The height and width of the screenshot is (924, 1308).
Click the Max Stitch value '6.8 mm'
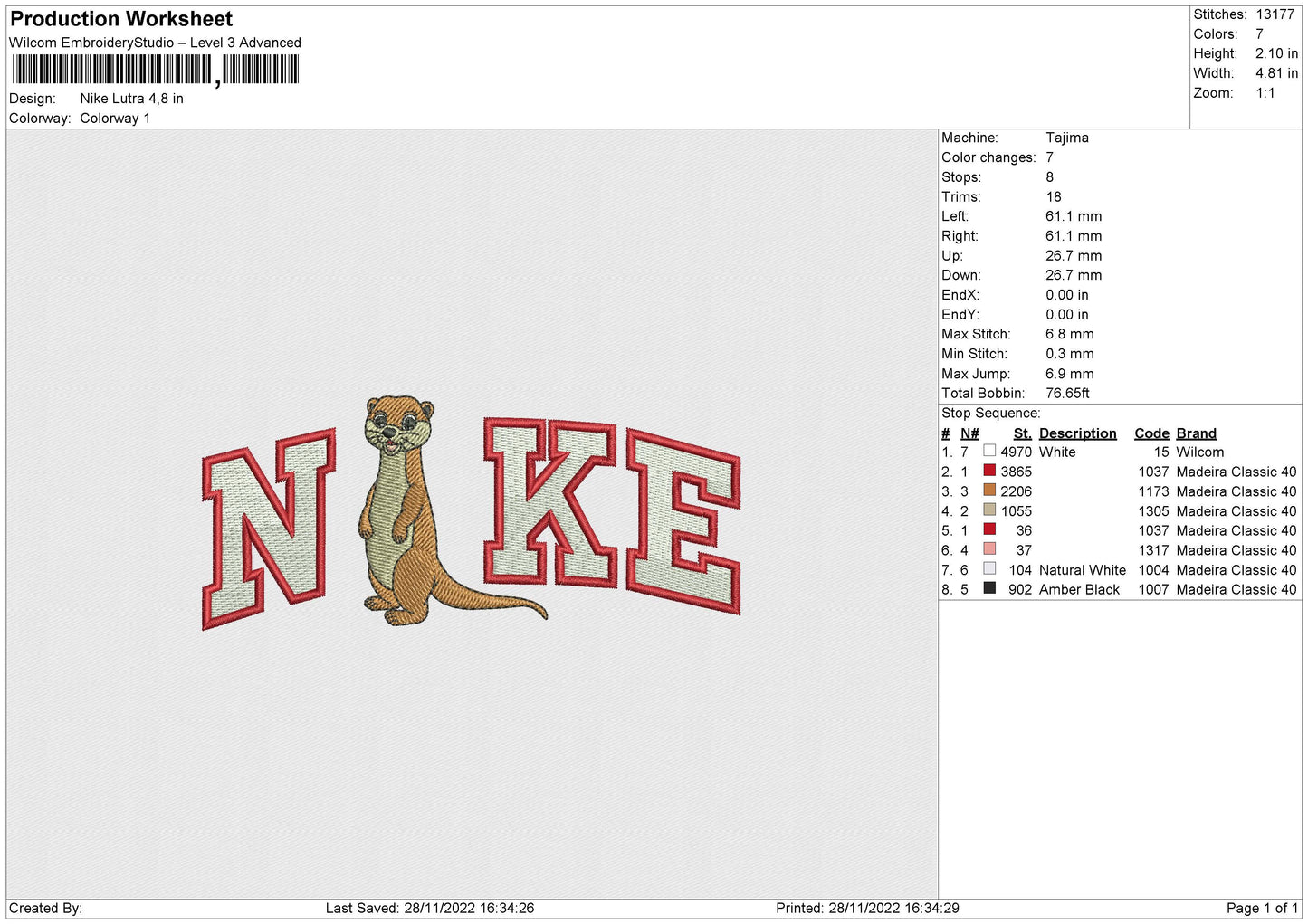click(x=1070, y=334)
